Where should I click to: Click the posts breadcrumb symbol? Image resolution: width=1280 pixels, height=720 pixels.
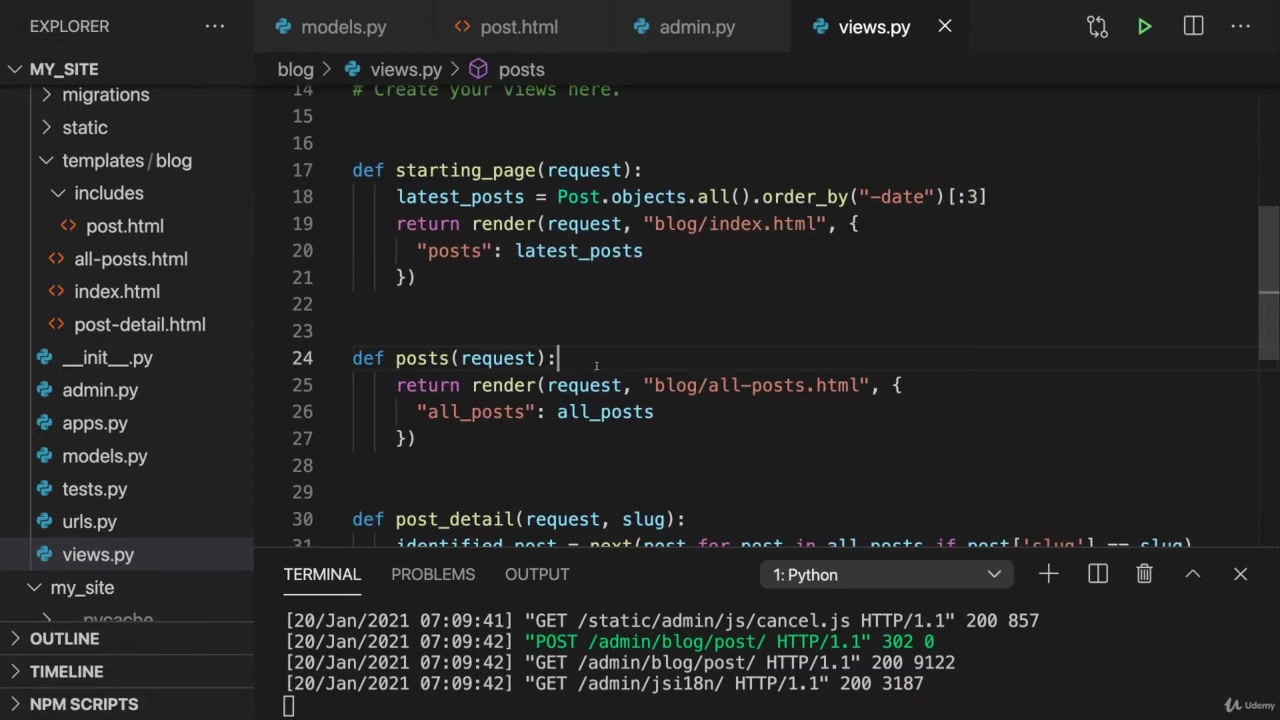(521, 69)
